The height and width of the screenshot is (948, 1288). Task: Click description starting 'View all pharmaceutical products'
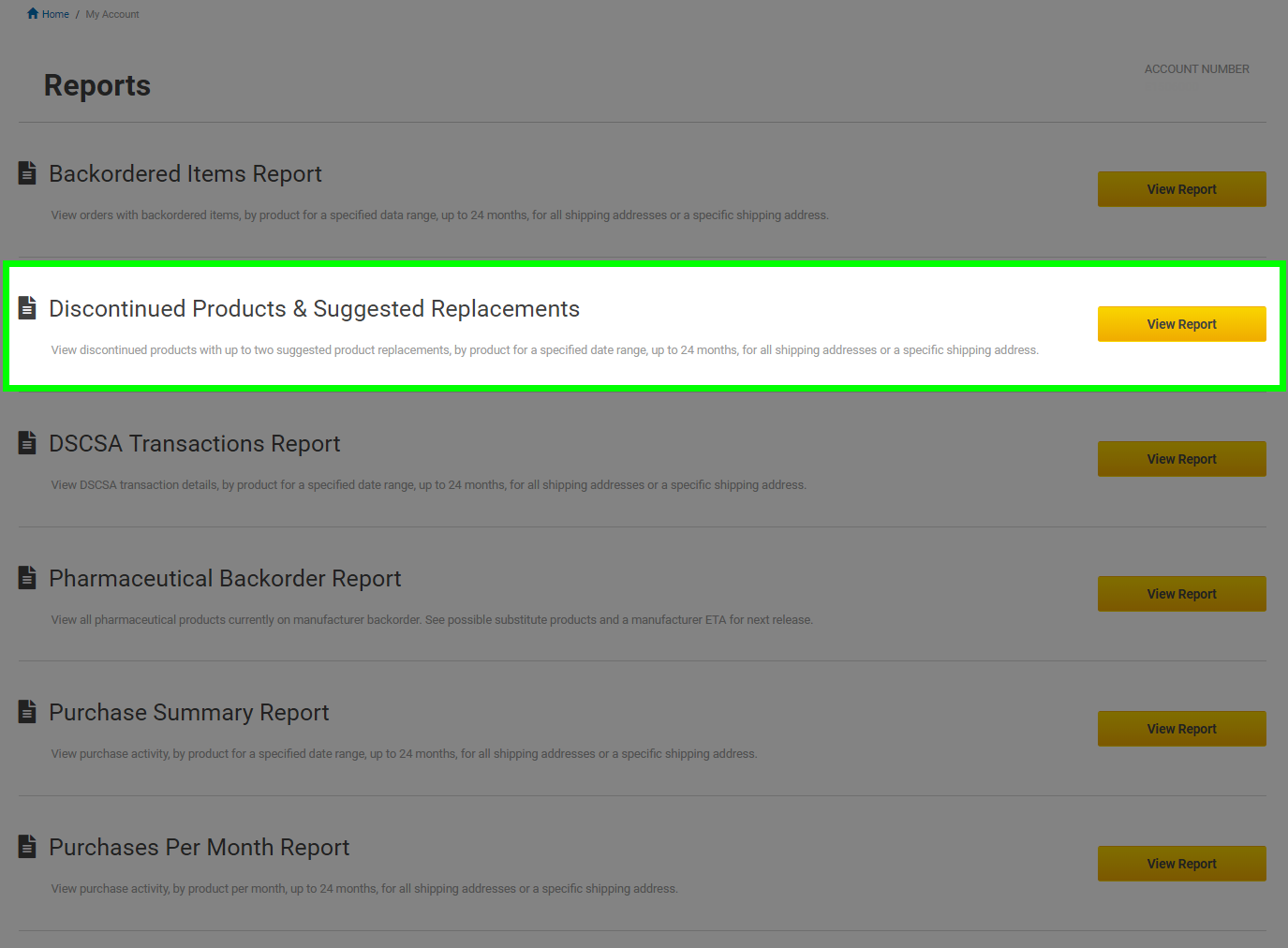432,620
